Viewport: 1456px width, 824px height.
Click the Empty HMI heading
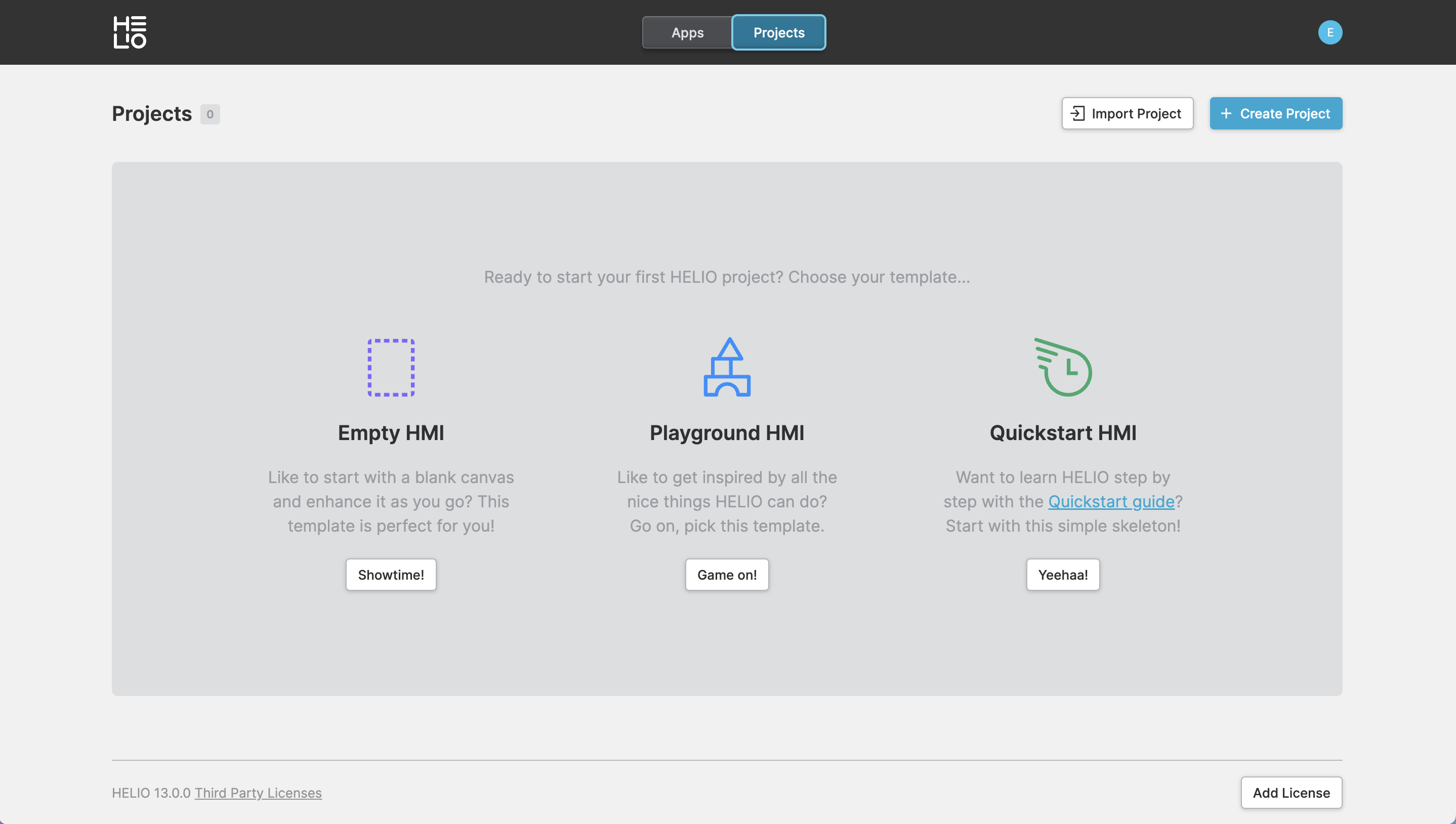click(391, 433)
